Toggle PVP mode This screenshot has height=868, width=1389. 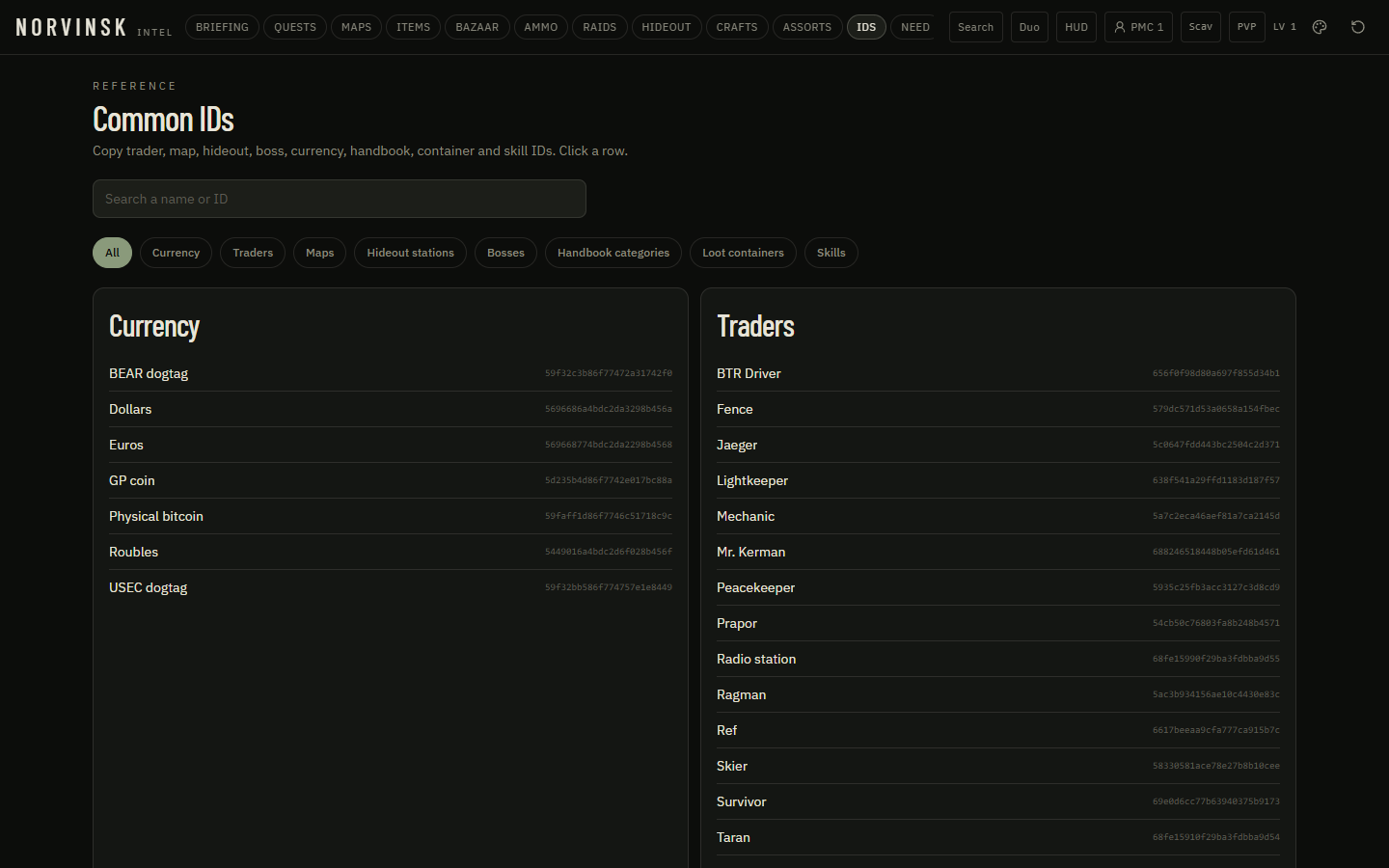point(1247,27)
